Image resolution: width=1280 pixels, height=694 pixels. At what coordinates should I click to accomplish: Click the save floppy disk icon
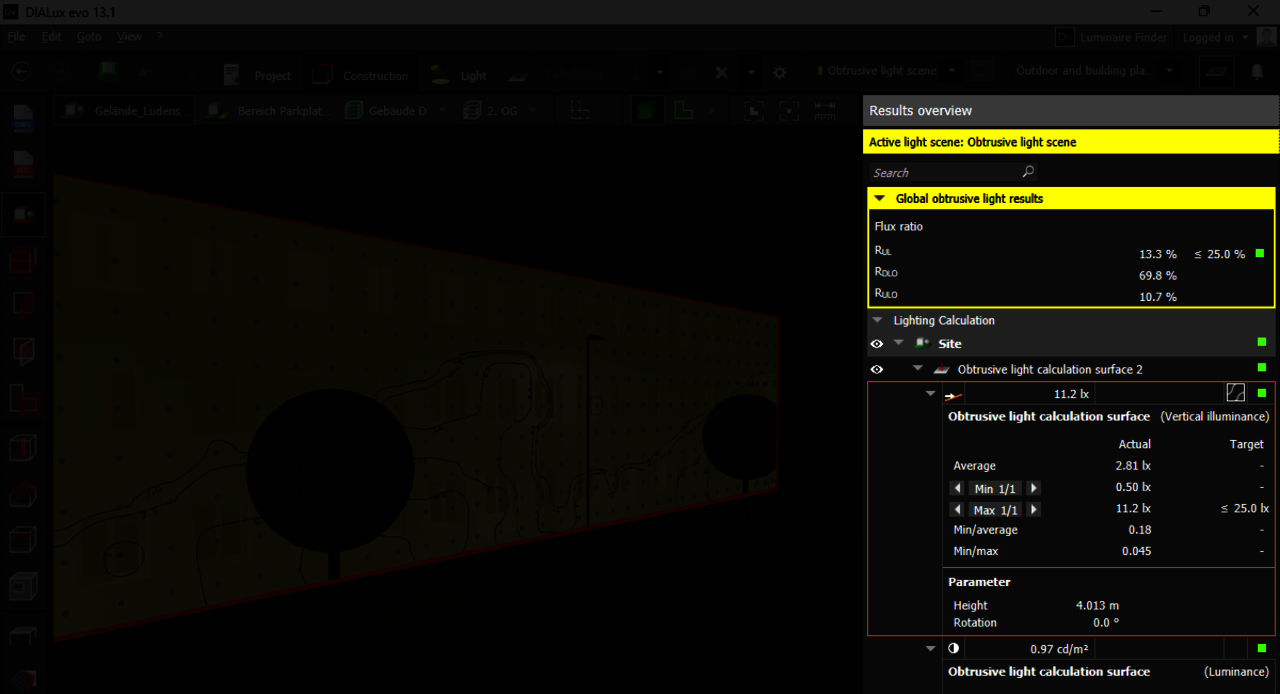[107, 72]
